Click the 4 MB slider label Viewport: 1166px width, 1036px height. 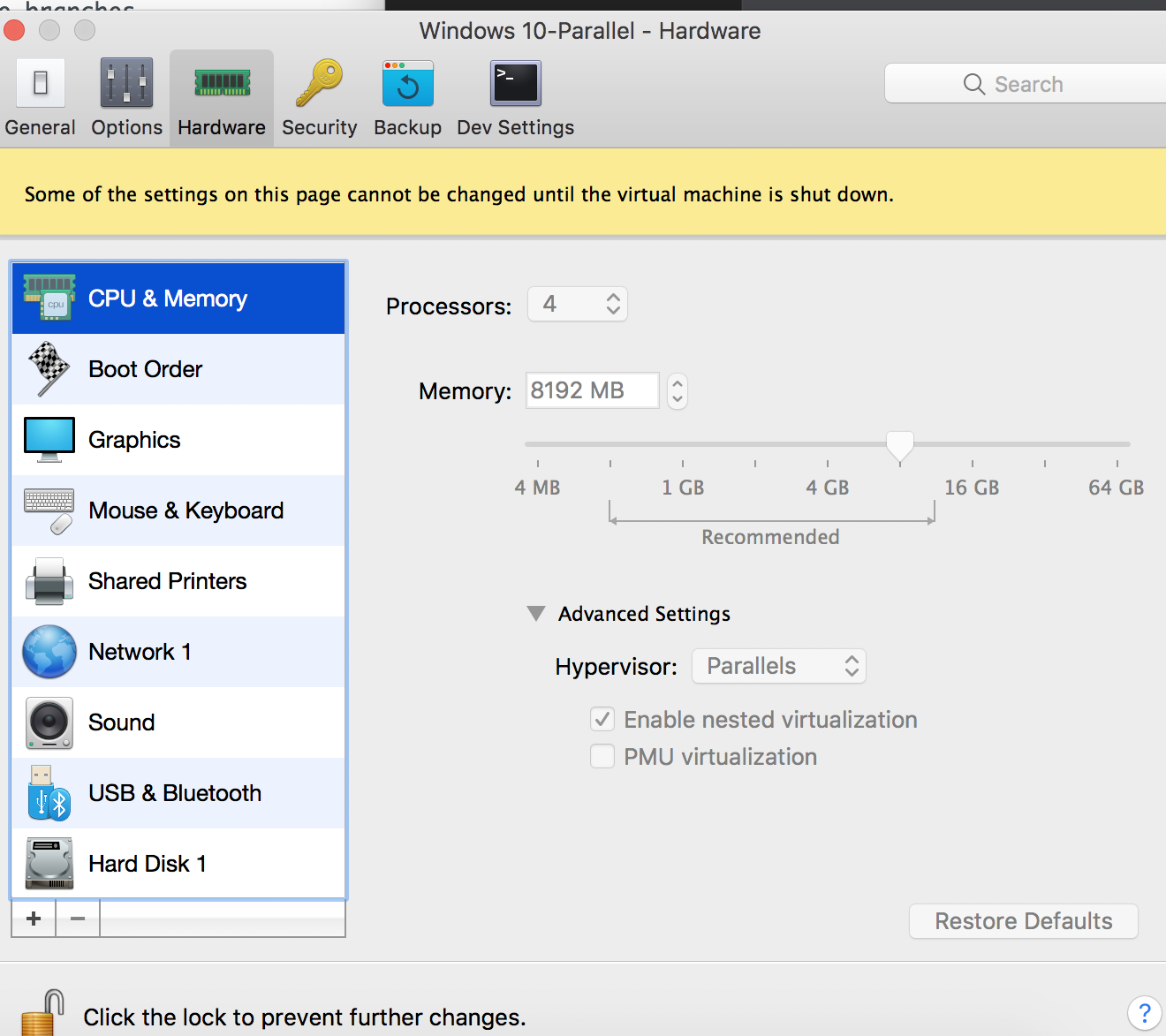(537, 488)
